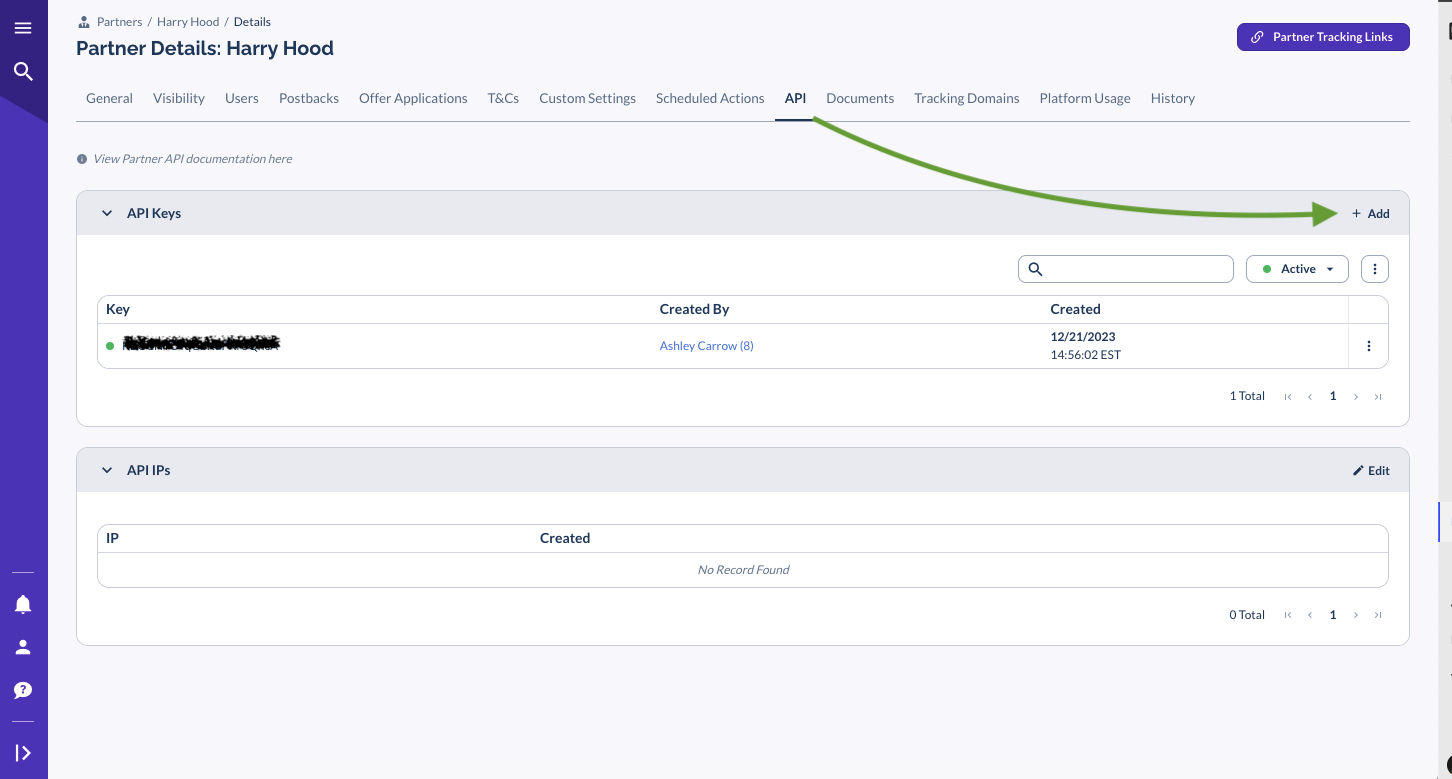1452x779 pixels.
Task: Click the redacted API key value
Action: click(x=201, y=344)
